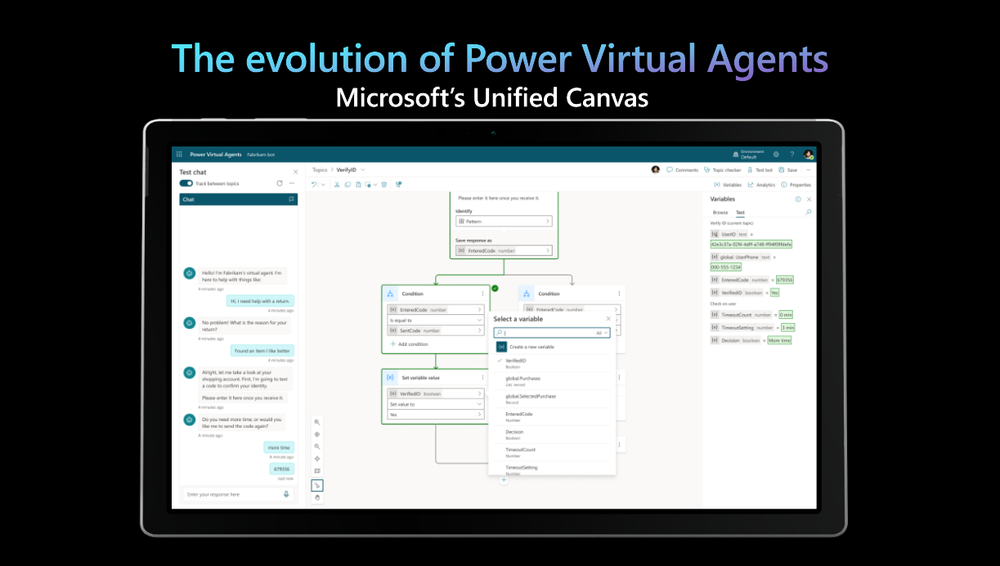
Task: Toggle Track between topics switch
Action: 186,183
